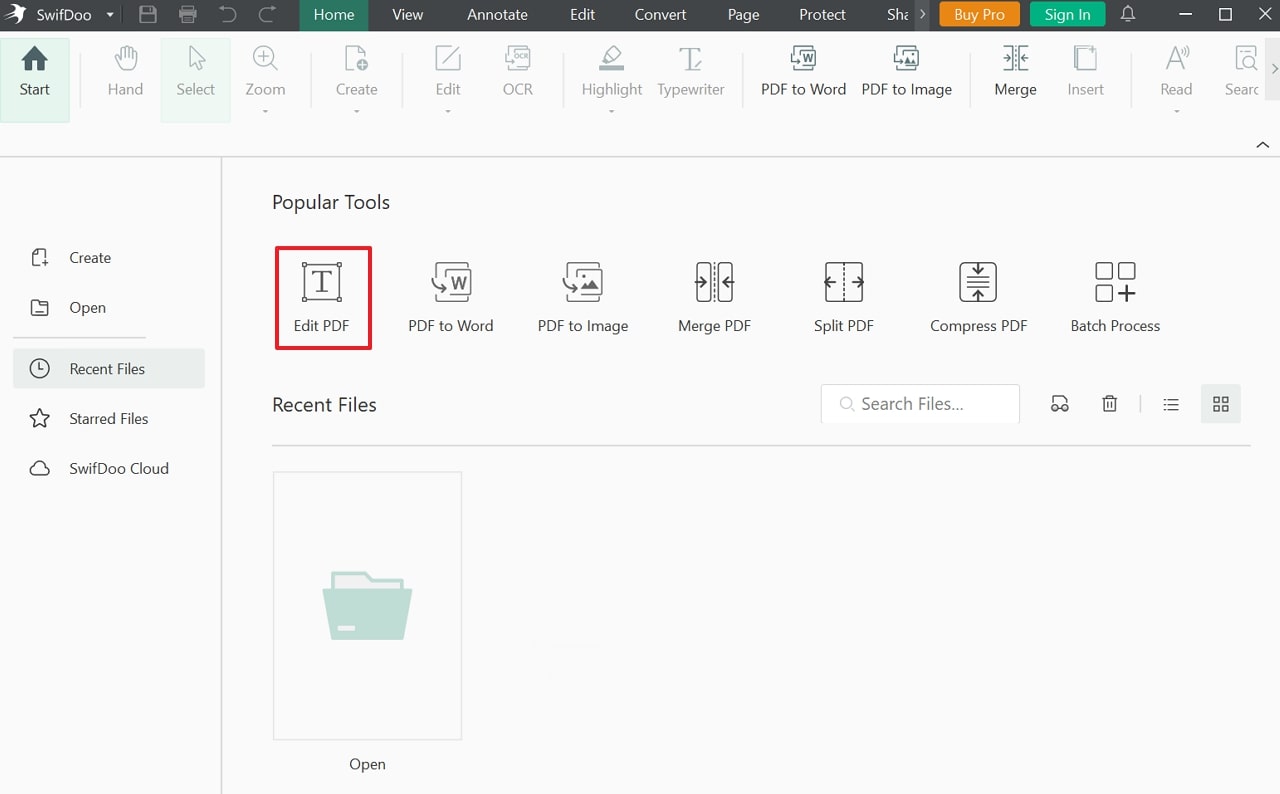Click the Open folder thumbnail
Screen dimensions: 1280x794
pyautogui.click(x=367, y=606)
